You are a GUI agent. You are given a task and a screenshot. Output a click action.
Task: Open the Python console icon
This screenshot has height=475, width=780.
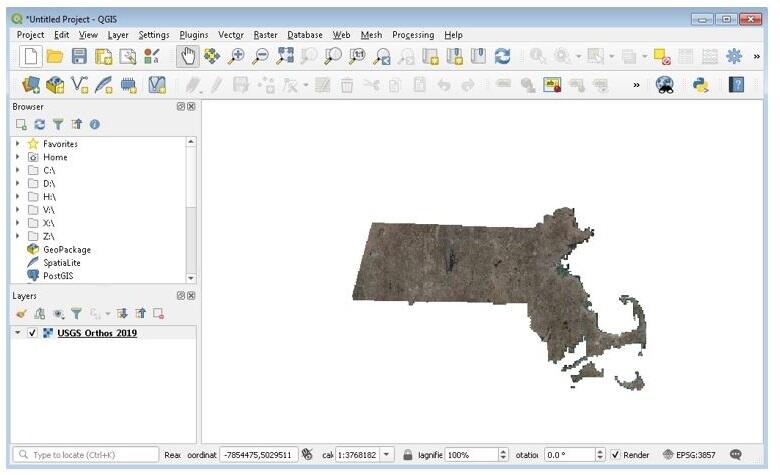(701, 86)
